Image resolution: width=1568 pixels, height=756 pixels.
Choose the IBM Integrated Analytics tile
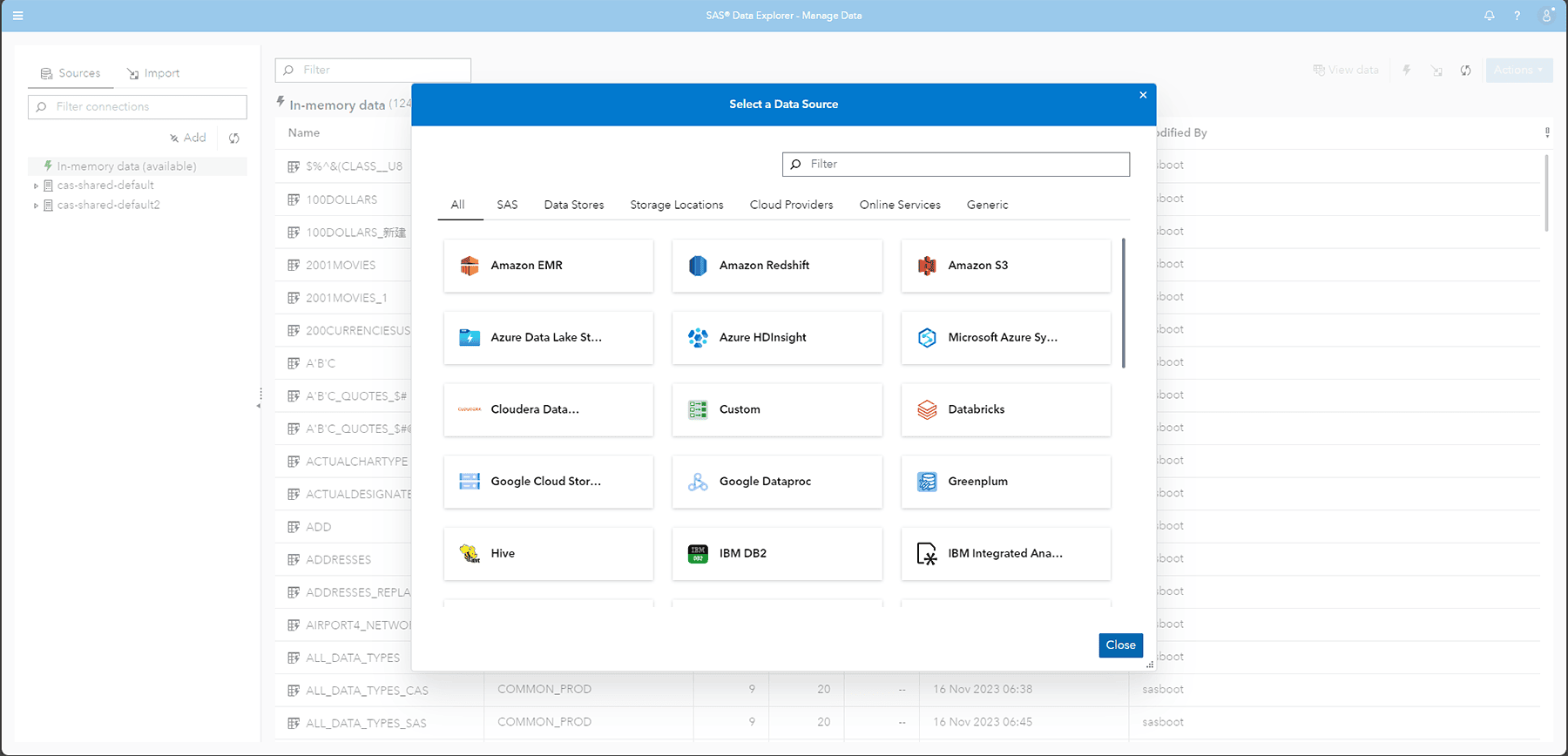tap(1006, 553)
